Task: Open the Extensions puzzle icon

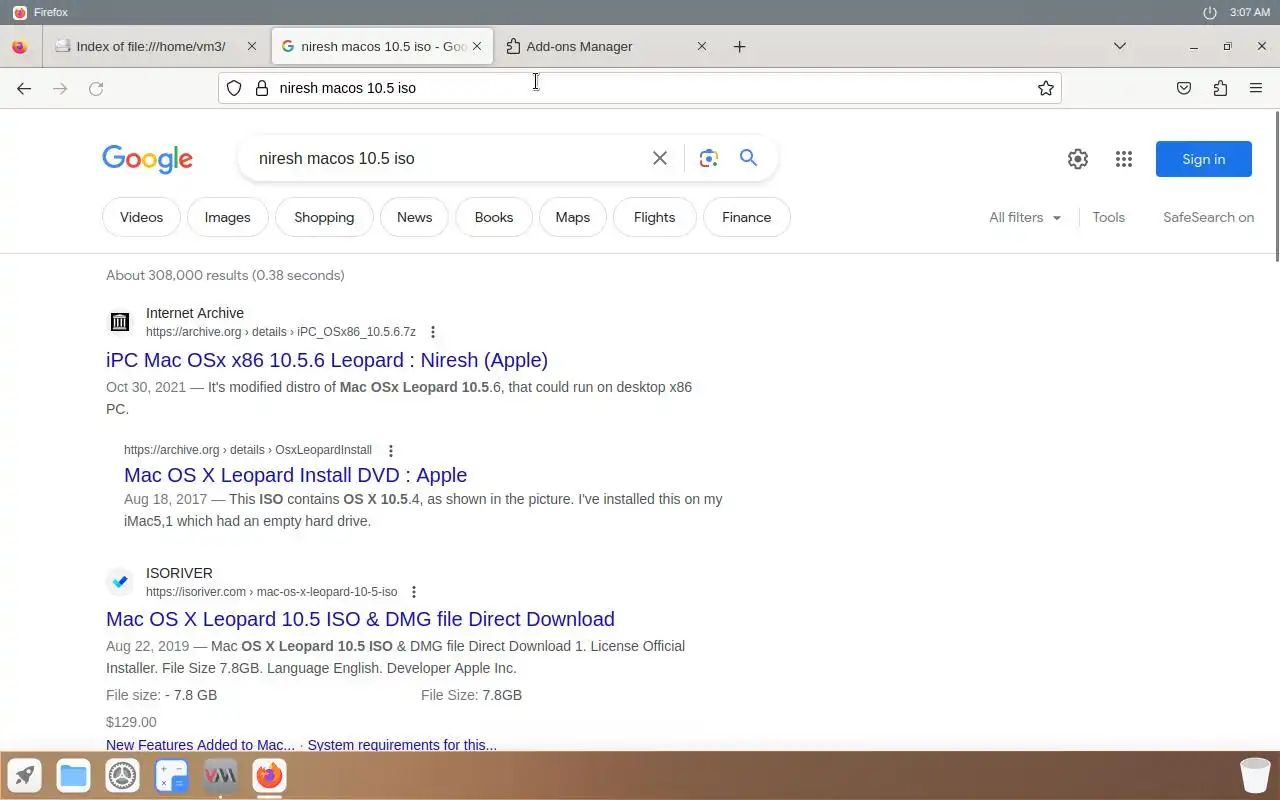Action: click(1220, 88)
